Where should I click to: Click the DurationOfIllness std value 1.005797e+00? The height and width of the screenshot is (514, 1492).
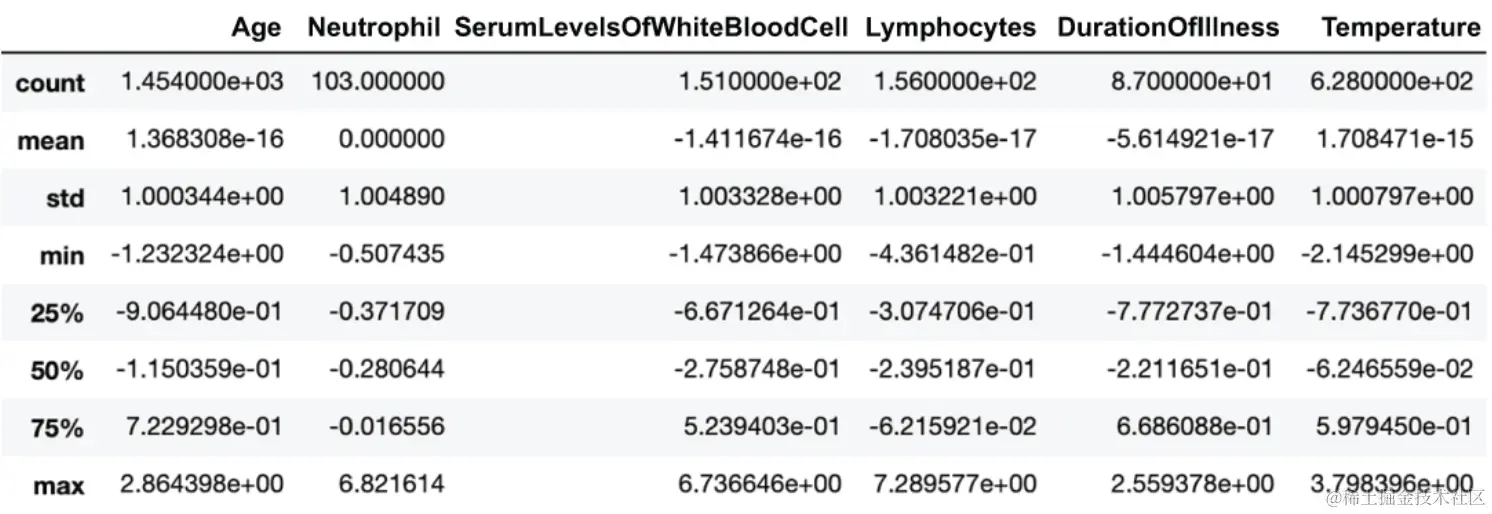click(1191, 197)
